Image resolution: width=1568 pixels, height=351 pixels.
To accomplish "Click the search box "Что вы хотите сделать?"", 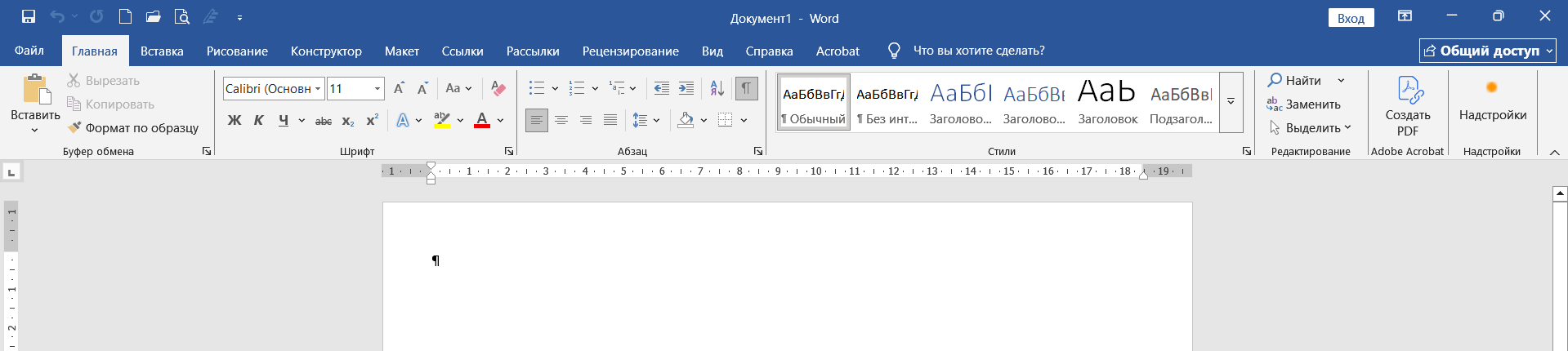I will tap(978, 51).
